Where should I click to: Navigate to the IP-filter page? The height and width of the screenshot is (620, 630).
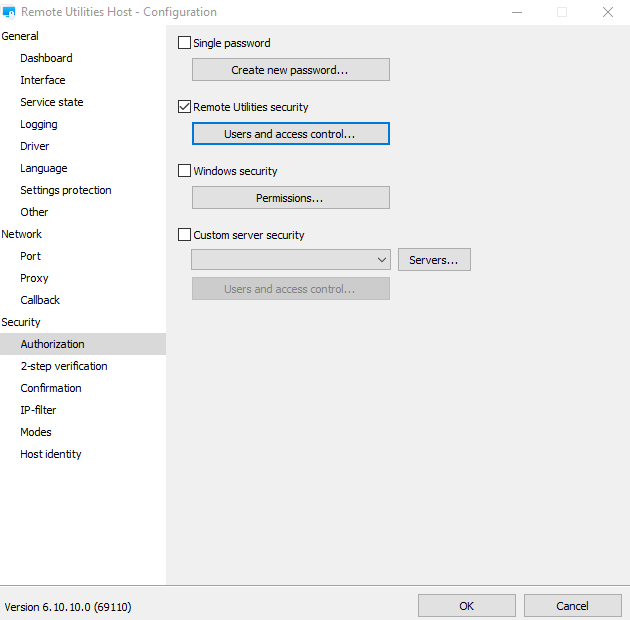coord(38,410)
